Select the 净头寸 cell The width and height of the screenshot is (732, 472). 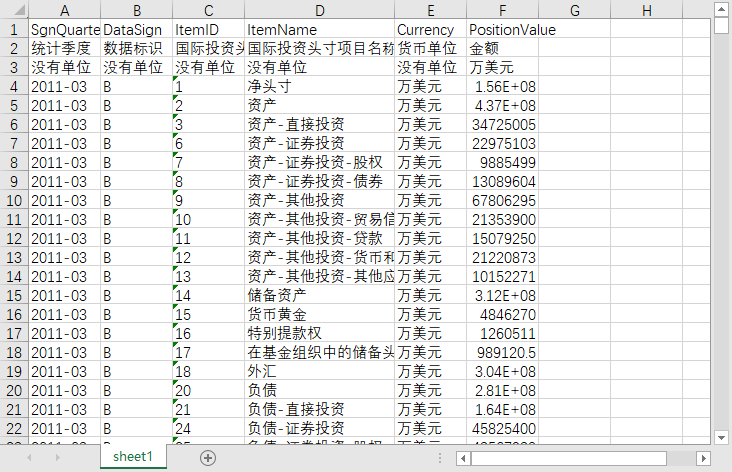click(320, 86)
